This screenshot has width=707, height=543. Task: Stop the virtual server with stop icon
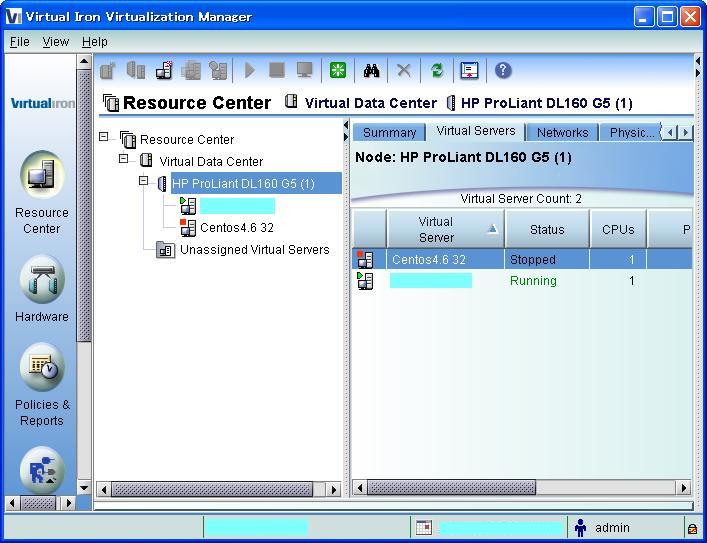[276, 70]
